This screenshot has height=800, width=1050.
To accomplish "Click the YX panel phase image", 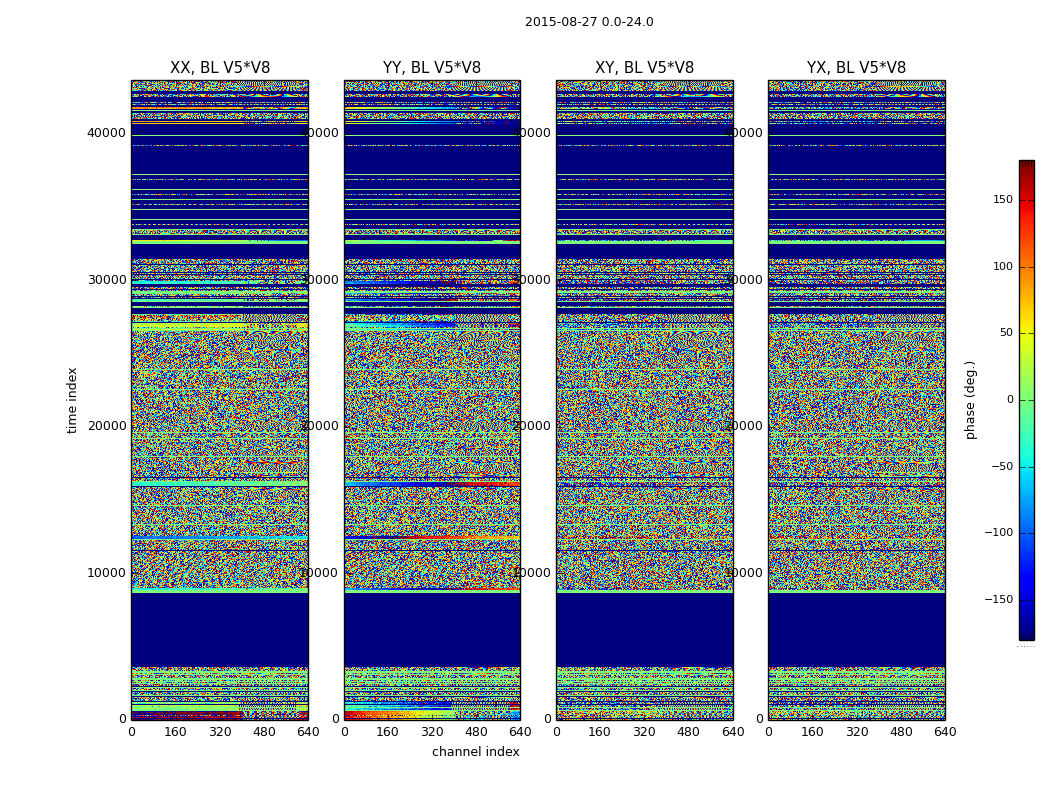I will (x=857, y=400).
